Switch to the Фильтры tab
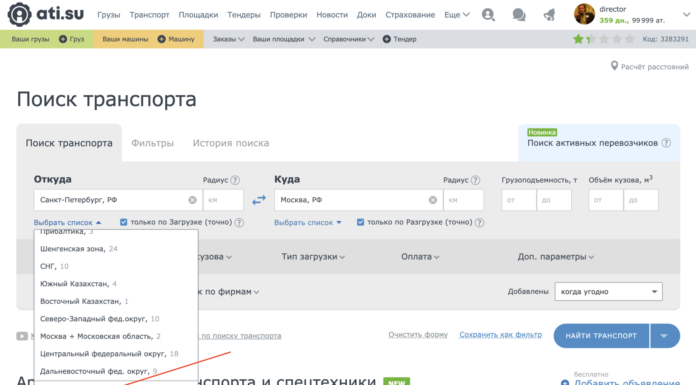The image size is (696, 385). click(153, 143)
